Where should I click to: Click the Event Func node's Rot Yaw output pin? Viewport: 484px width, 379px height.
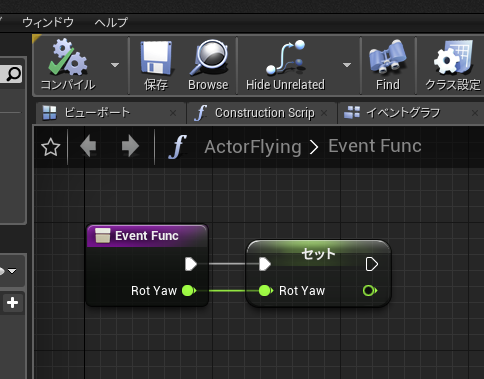(x=189, y=290)
